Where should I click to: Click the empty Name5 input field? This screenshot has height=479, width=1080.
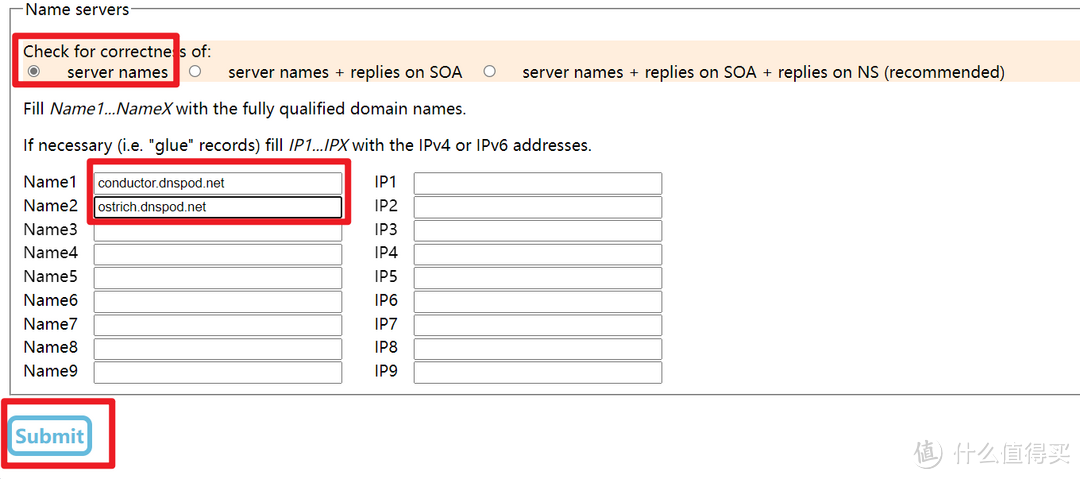(x=218, y=278)
